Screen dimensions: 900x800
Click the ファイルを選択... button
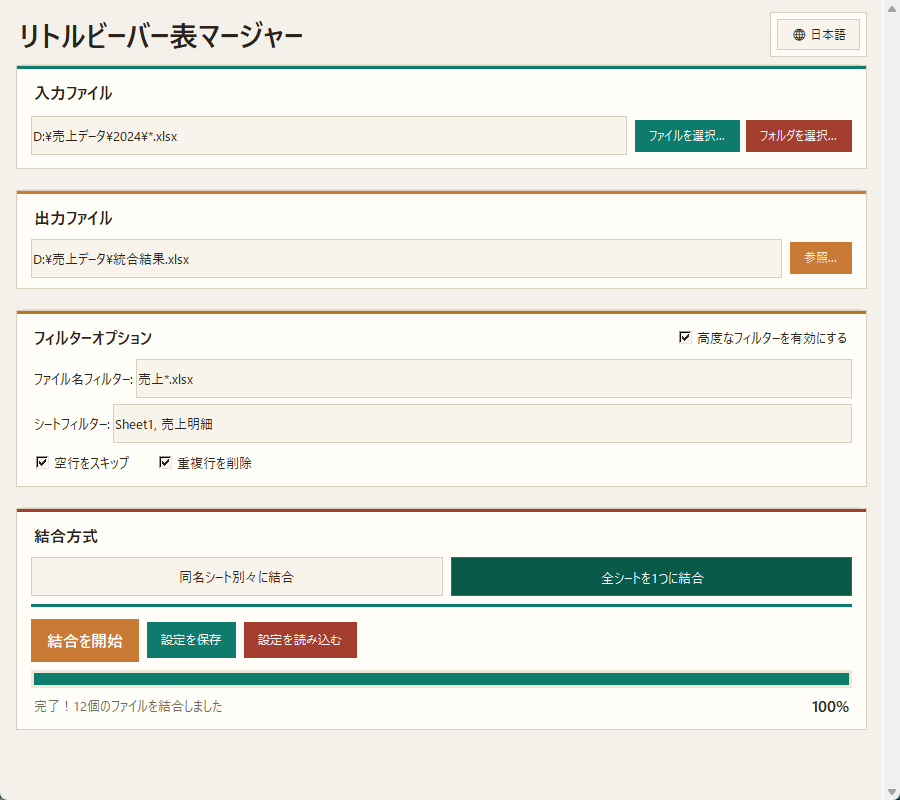point(687,136)
